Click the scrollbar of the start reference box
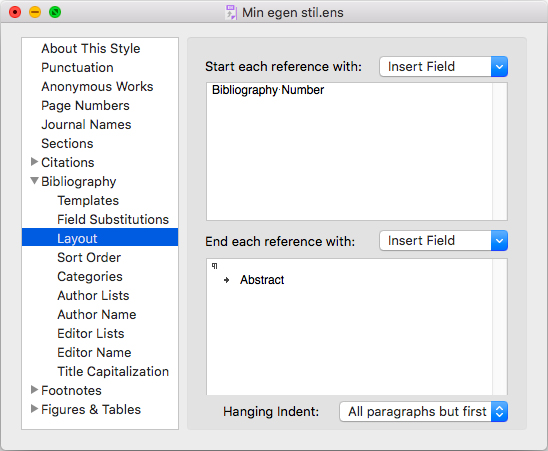This screenshot has width=548, height=451. (500, 151)
